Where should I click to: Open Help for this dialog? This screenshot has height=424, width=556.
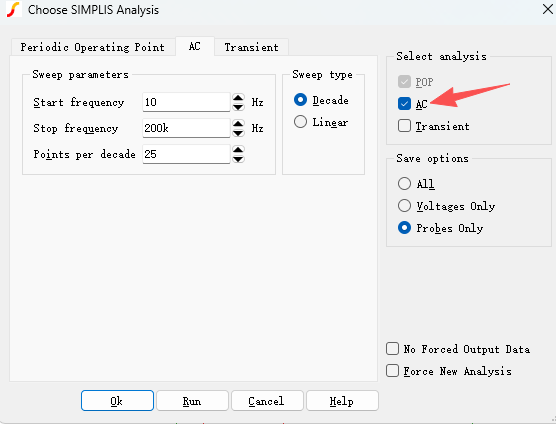[342, 401]
